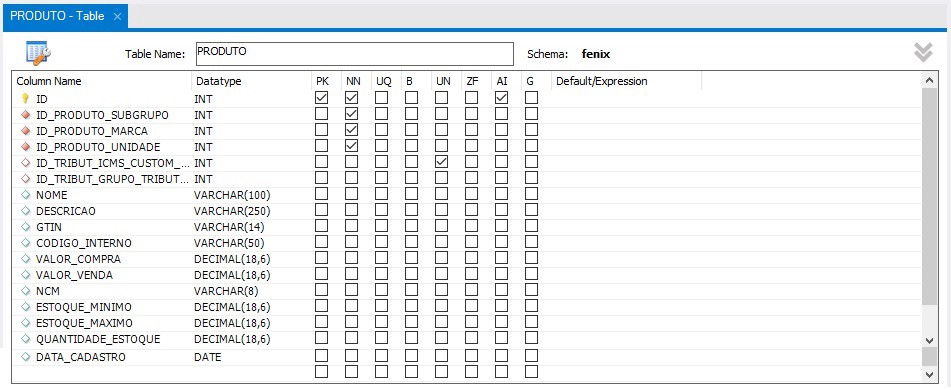Check the UQ checkbox for GTIN

point(381,226)
